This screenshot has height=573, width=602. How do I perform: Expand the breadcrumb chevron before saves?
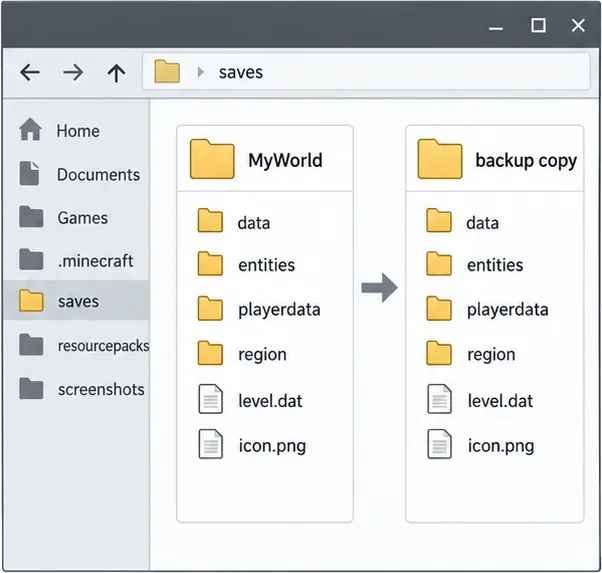tap(200, 72)
